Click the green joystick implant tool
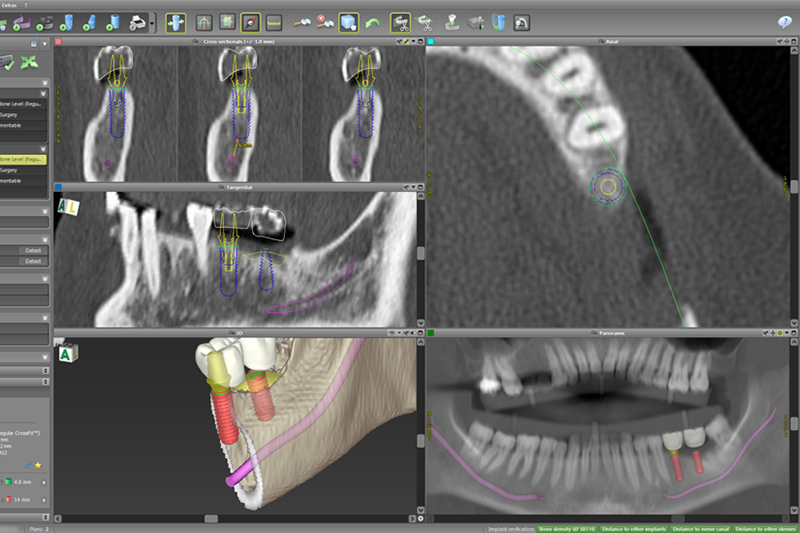This screenshot has height=533, width=800. pos(452,23)
